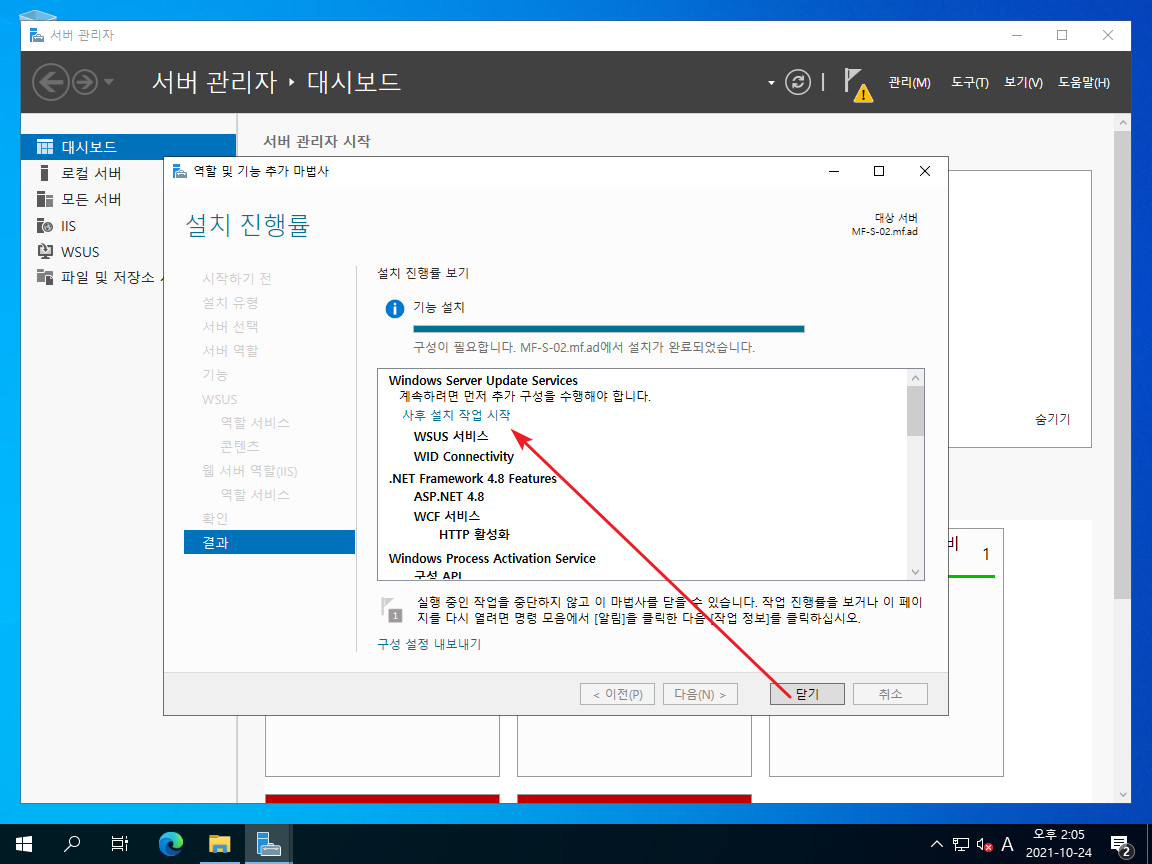
Task: Open File Explorer from the taskbar
Action: 219,844
